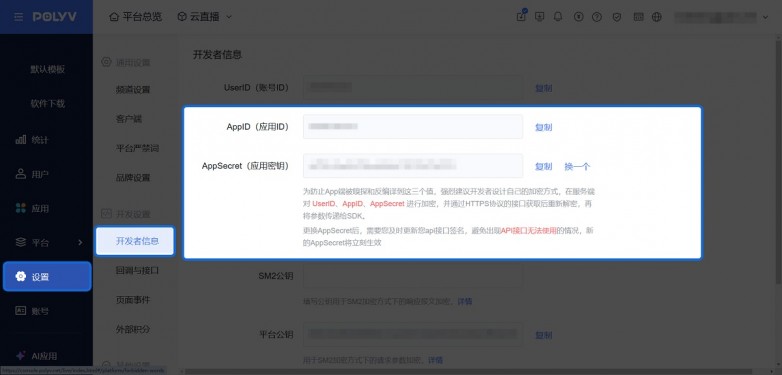Open 回调与接口 page
This screenshot has width=782, height=375.
coord(137,271)
